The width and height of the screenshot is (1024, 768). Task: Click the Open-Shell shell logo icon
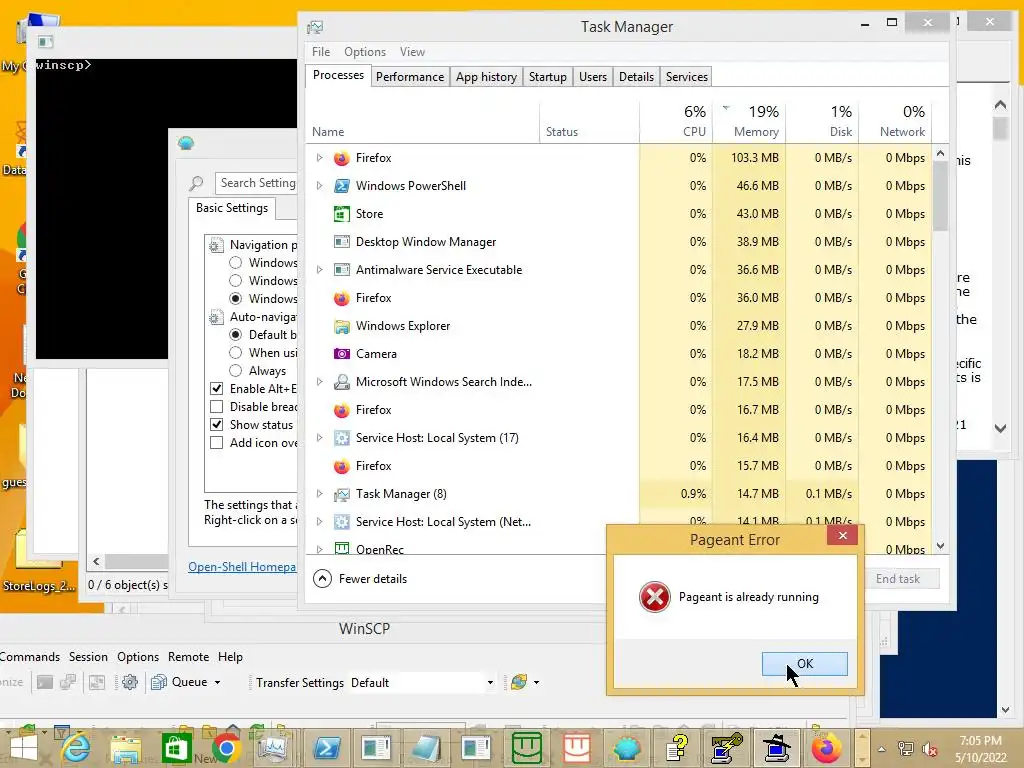click(x=186, y=143)
